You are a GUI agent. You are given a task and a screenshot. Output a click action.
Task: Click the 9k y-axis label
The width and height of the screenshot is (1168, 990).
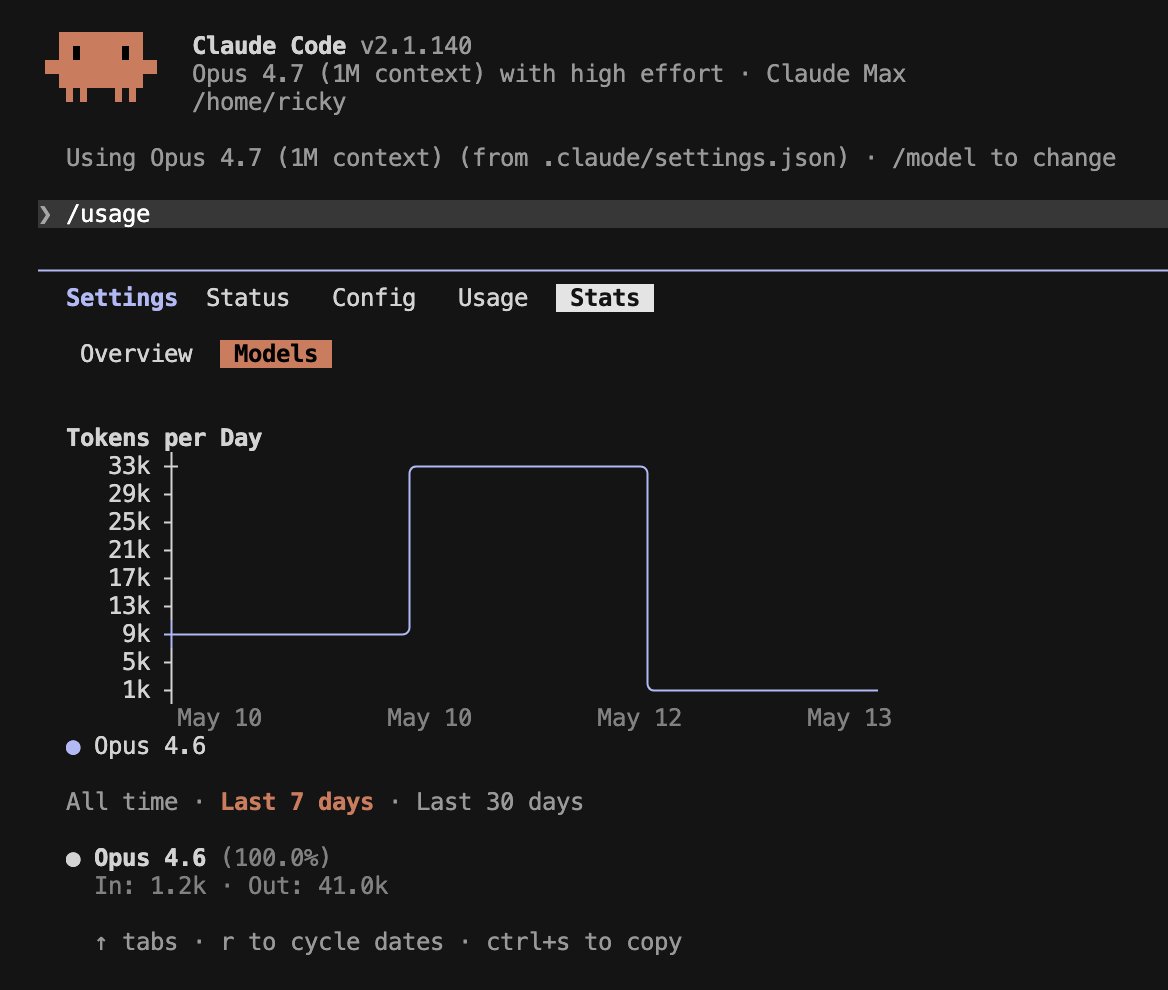coord(136,634)
